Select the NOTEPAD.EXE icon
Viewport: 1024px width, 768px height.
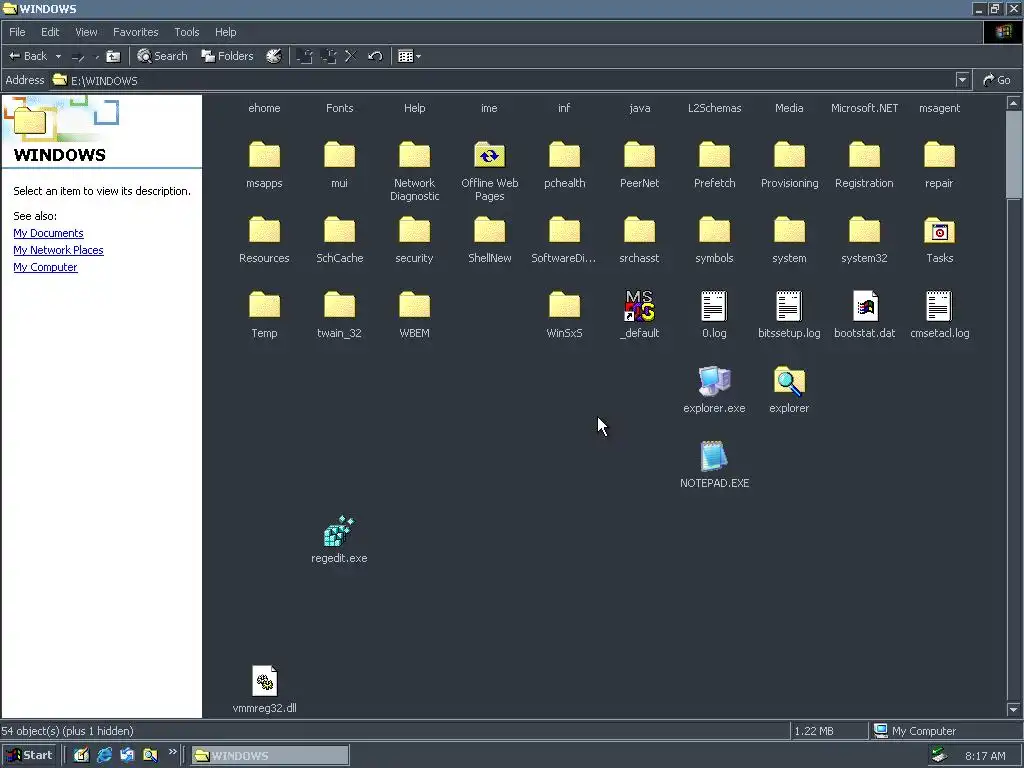[714, 456]
